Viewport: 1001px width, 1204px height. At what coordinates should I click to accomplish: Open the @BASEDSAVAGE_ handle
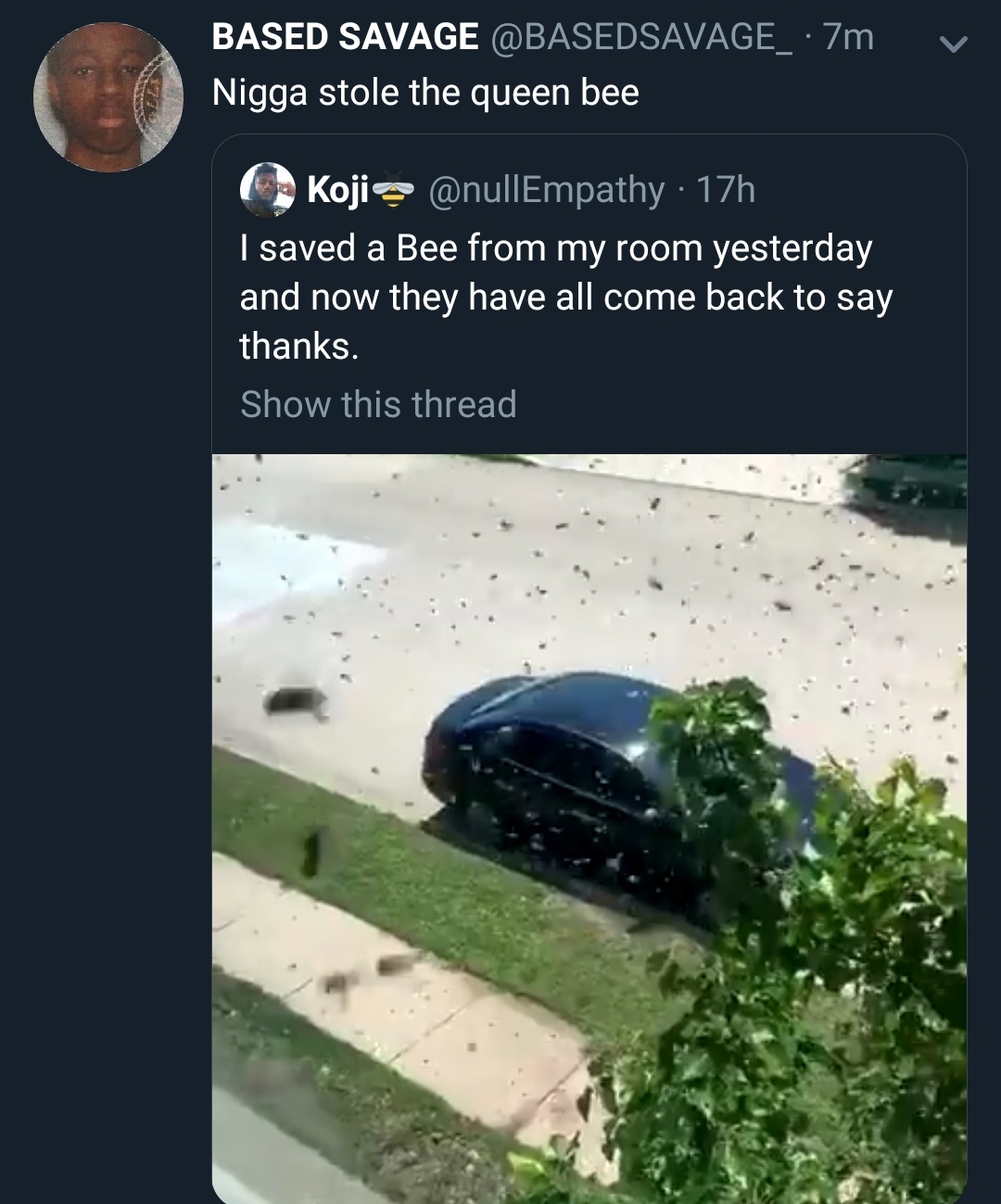[640, 37]
